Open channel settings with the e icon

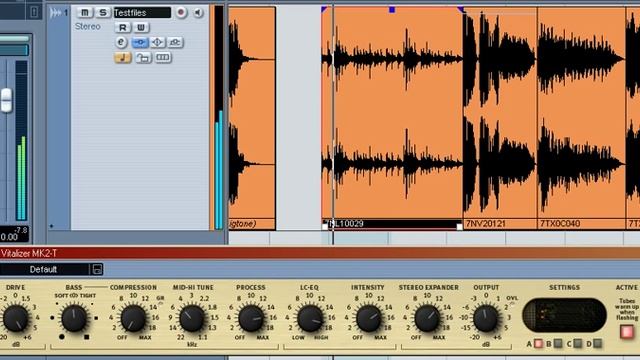[121, 42]
